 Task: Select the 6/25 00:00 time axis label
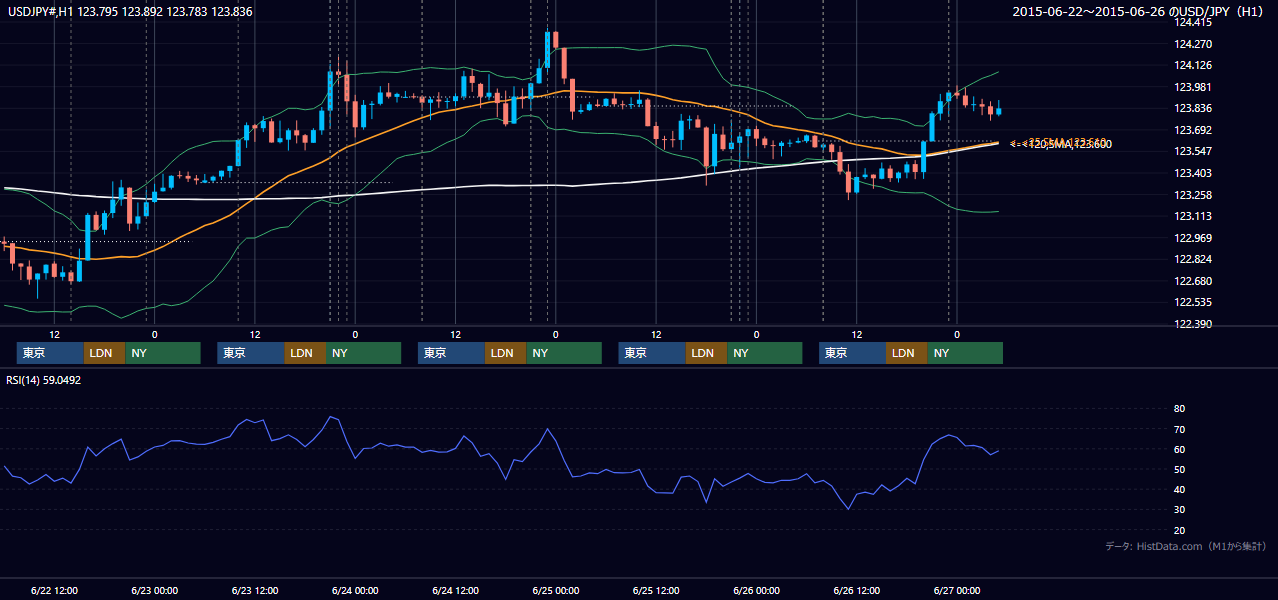pos(556,591)
